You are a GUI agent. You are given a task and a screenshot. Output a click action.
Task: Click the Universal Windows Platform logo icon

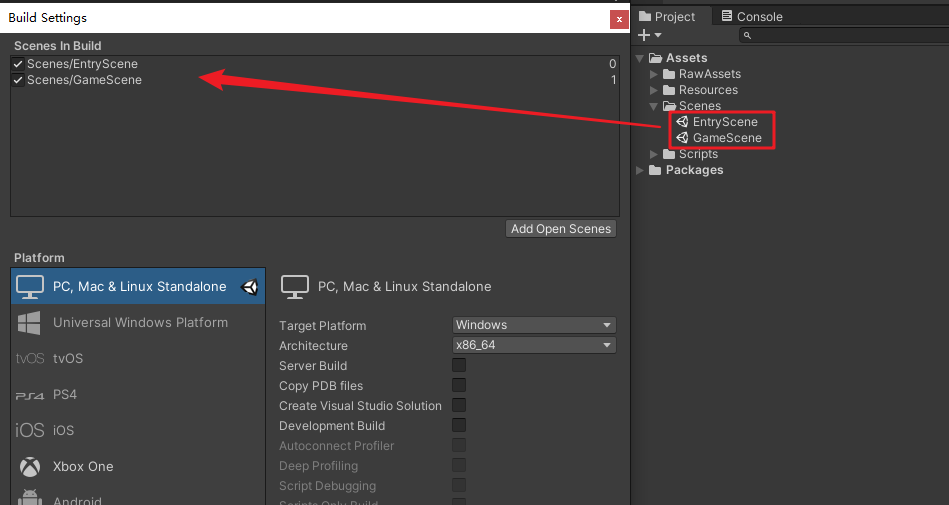click(x=29, y=323)
